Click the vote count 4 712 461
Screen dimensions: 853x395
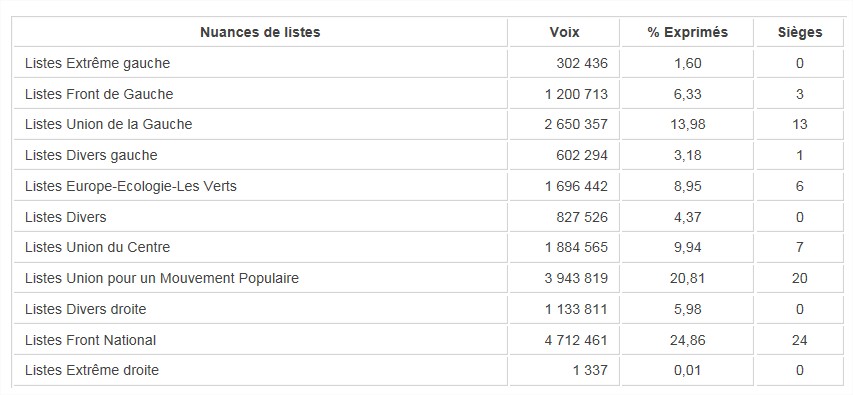click(x=576, y=341)
